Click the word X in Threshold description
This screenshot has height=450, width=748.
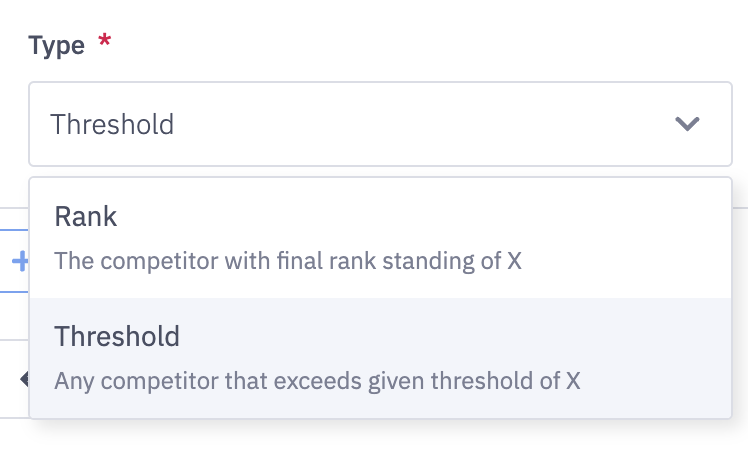point(573,381)
